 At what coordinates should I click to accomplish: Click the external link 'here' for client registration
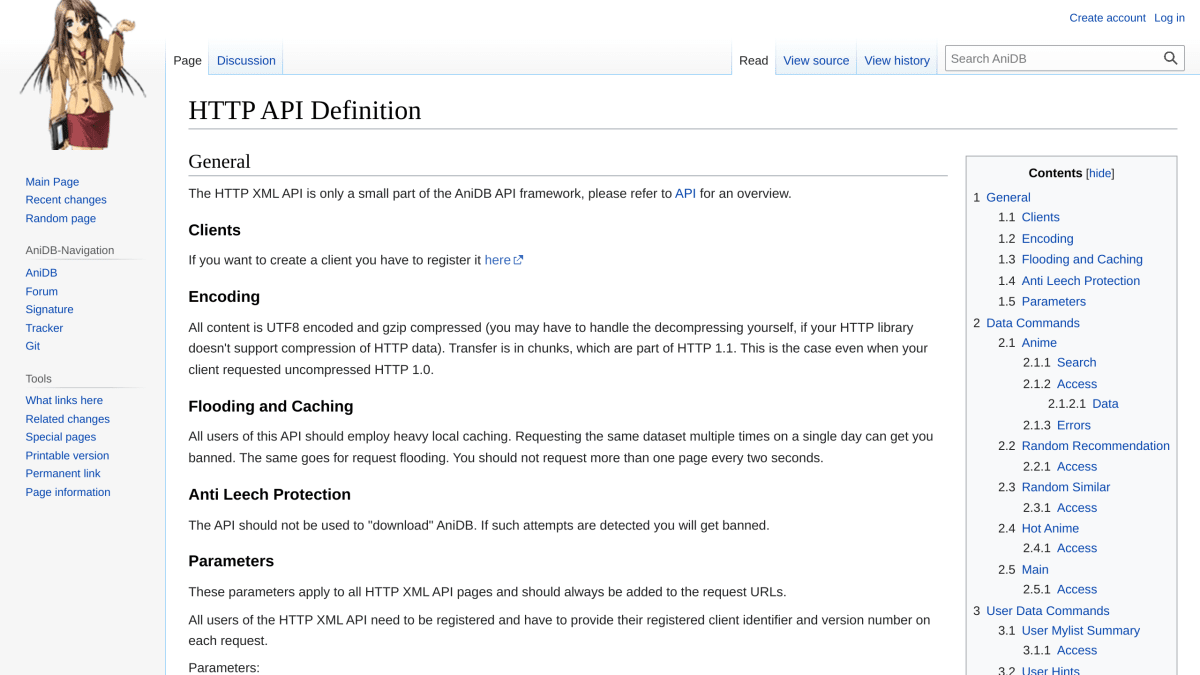point(504,260)
